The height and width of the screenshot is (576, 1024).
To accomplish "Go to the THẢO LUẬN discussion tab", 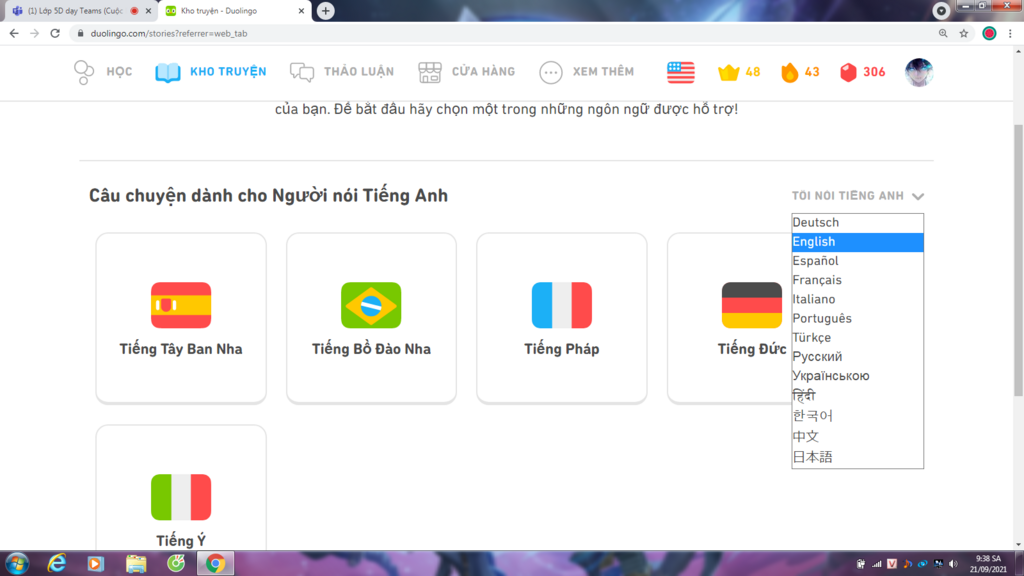I will 342,72.
